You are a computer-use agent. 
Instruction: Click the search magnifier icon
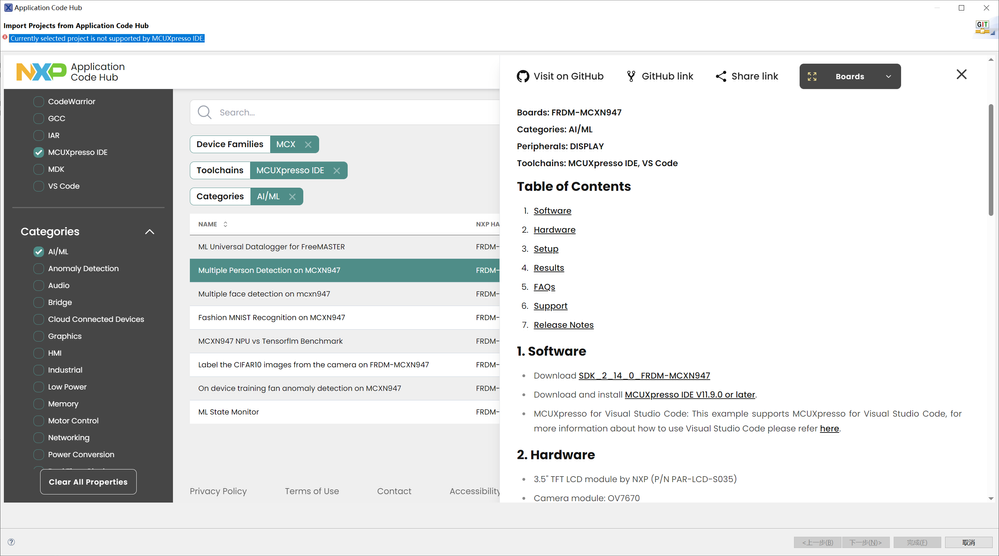tap(204, 113)
